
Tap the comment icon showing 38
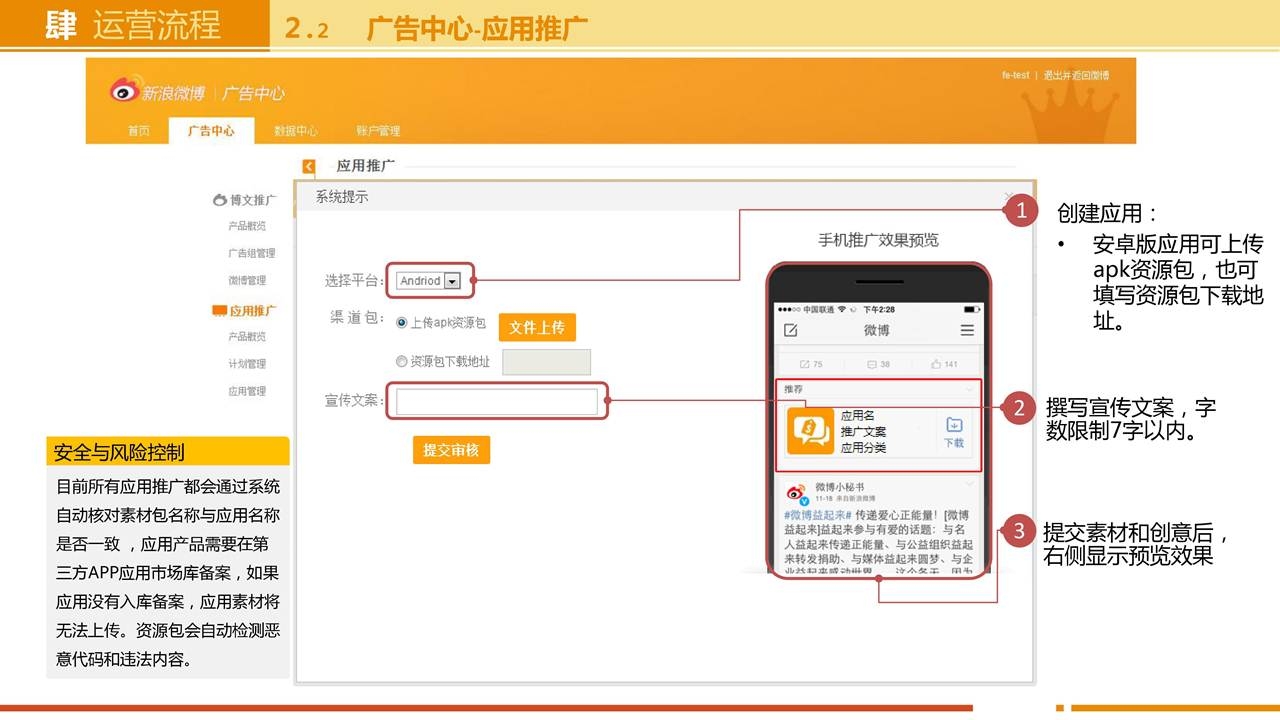pyautogui.click(x=877, y=364)
